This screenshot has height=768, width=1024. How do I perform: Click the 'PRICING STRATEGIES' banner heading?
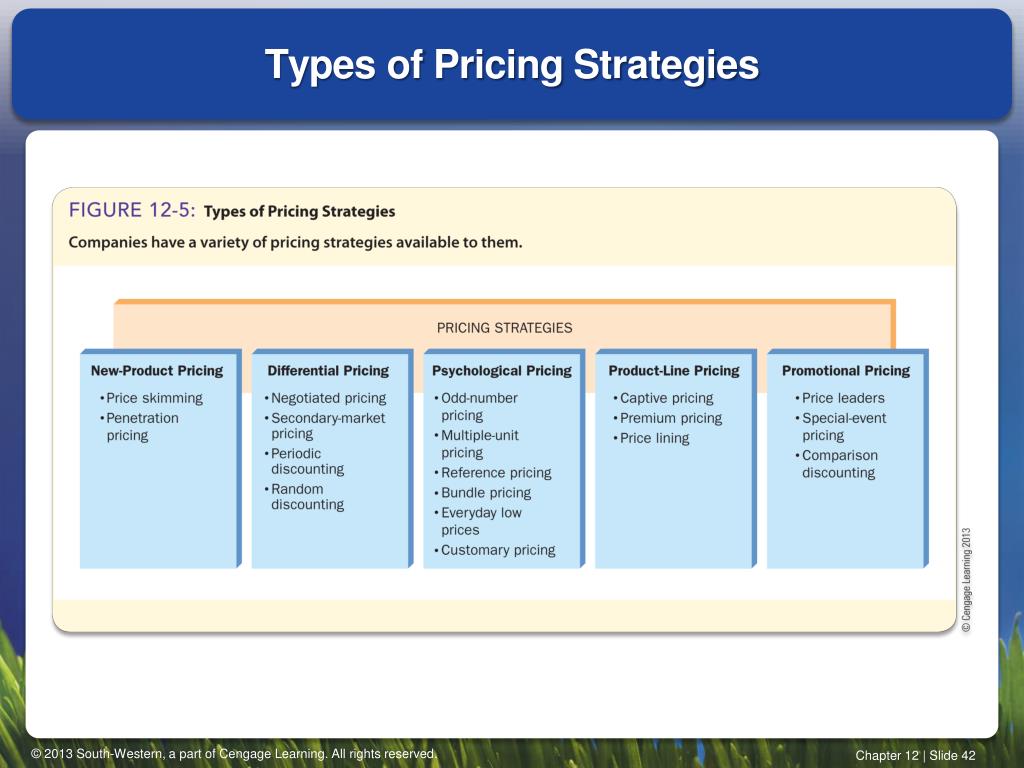(504, 328)
